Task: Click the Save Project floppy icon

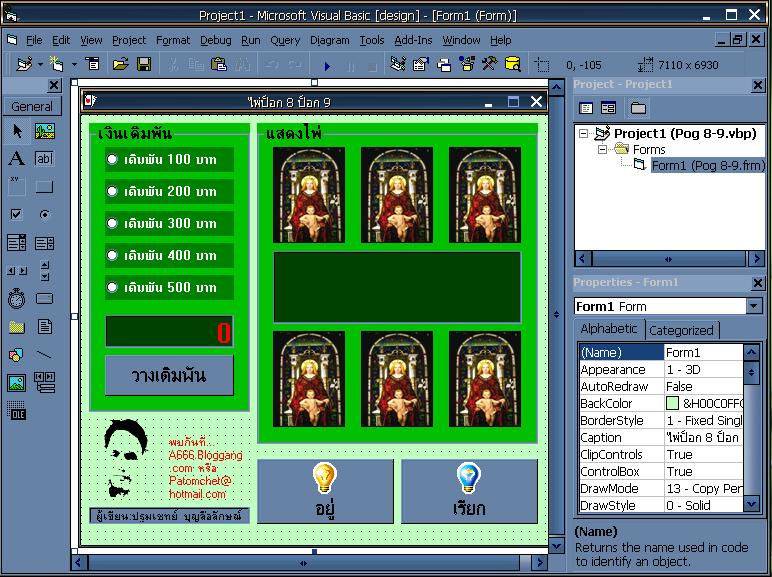Action: pos(144,64)
